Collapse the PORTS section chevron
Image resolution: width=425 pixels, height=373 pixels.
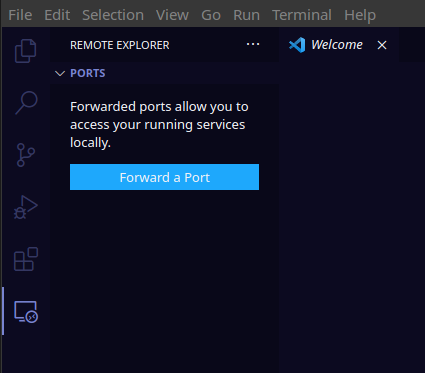(60, 73)
